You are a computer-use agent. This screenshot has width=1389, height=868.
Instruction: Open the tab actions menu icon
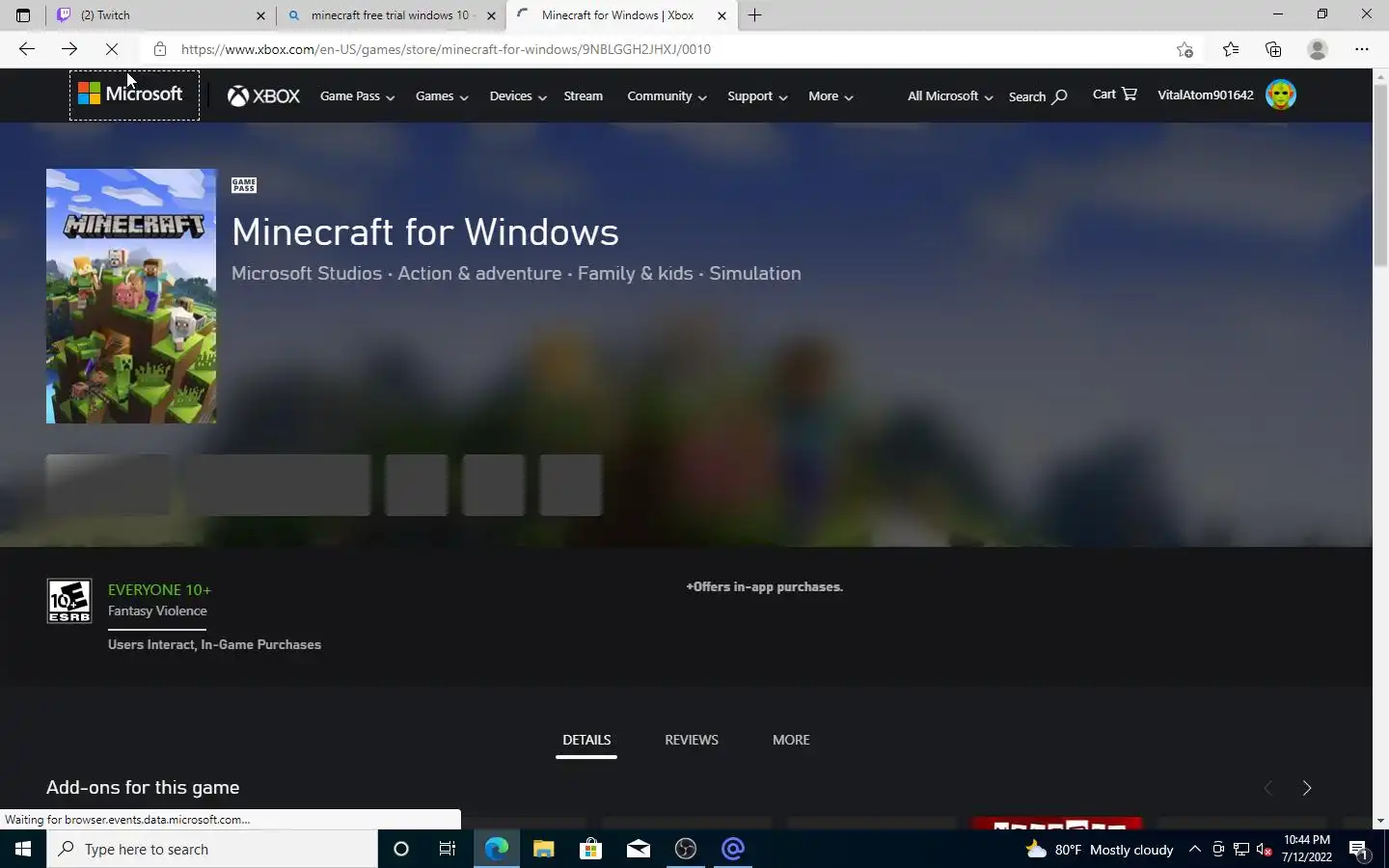(23, 15)
